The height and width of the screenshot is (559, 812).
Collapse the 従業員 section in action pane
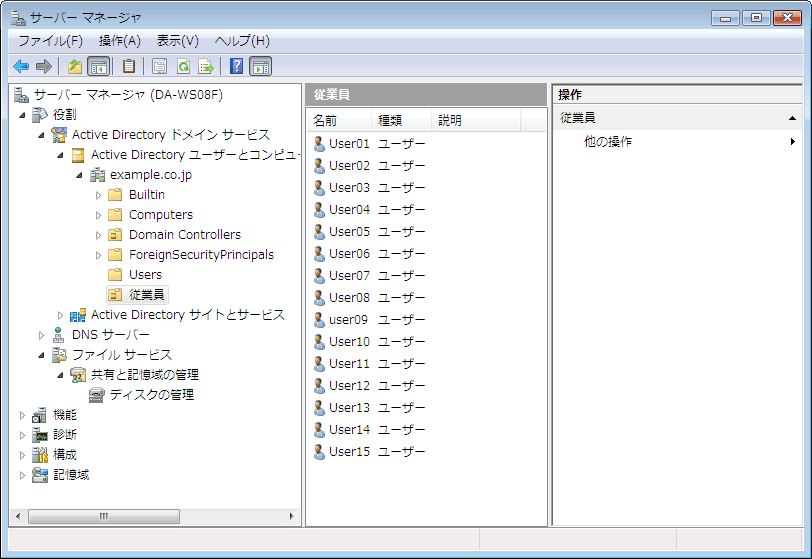point(792,118)
